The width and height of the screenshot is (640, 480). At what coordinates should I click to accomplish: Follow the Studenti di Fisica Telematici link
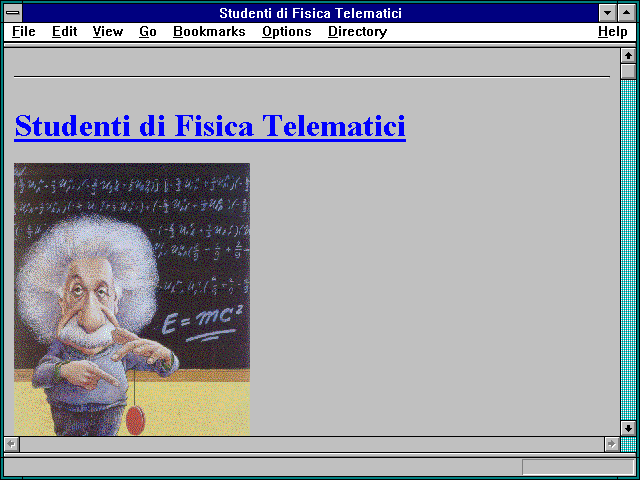pos(210,126)
